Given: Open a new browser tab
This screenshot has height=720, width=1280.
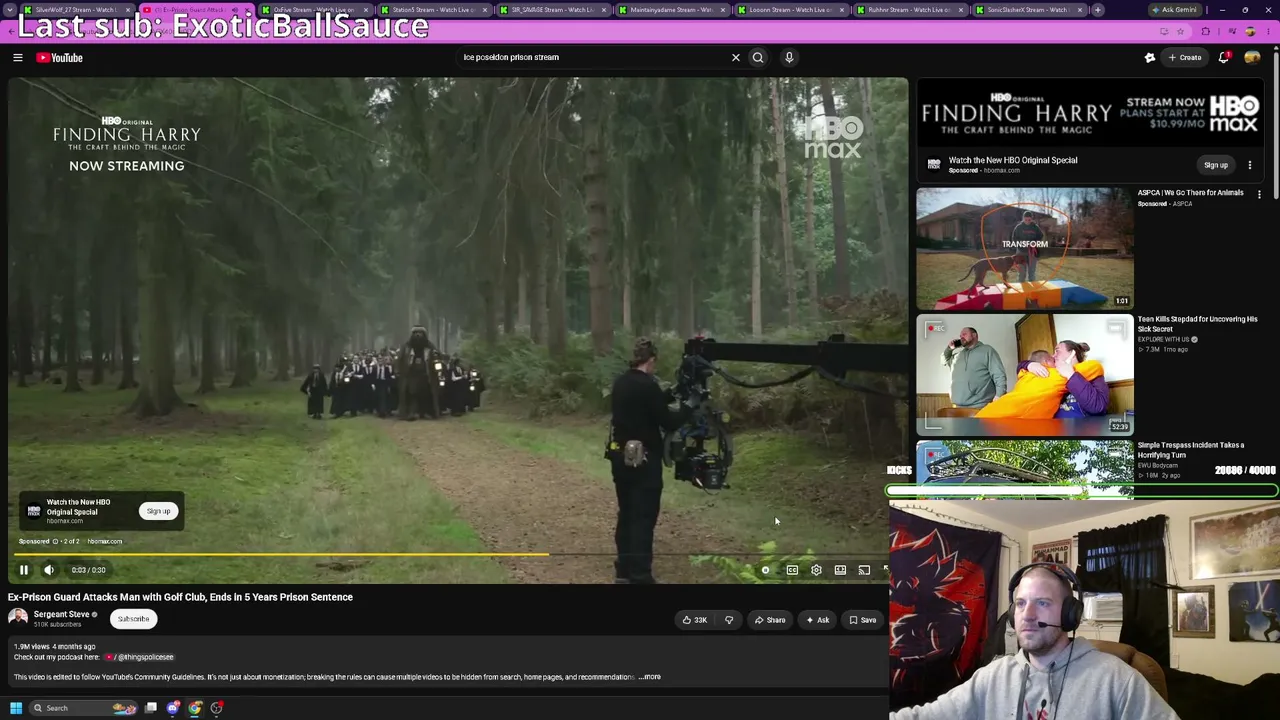Looking at the screenshot, I should coord(1098,10).
